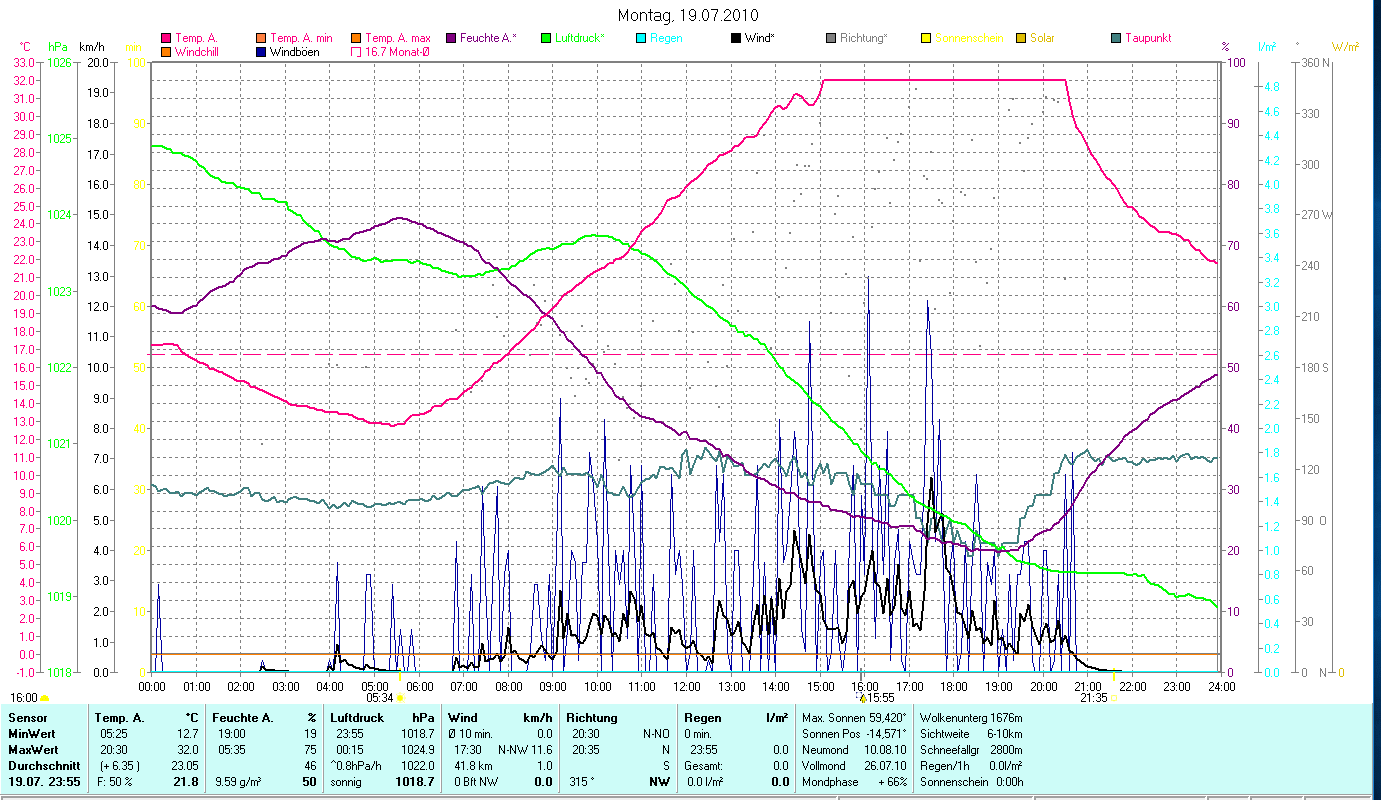Click the MaxWert row label
The image size is (1381, 800).
tap(34, 749)
